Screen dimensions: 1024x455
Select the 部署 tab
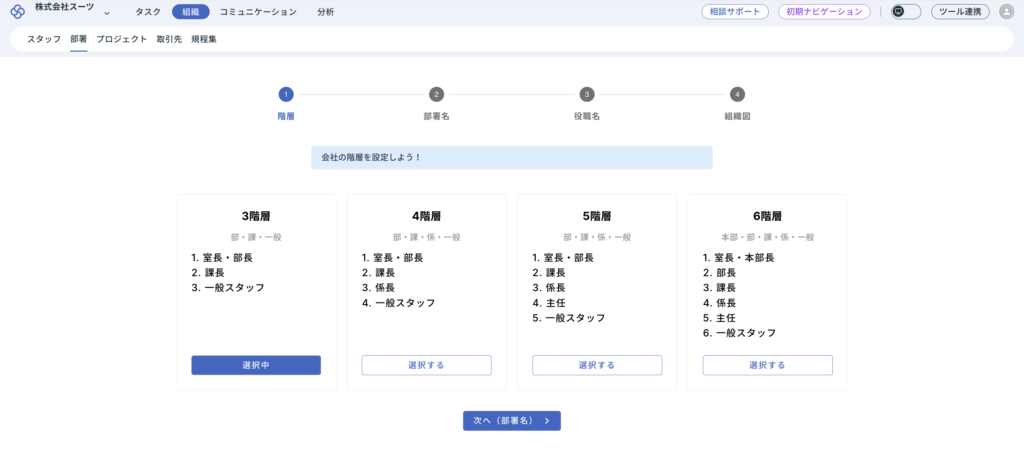(x=78, y=39)
